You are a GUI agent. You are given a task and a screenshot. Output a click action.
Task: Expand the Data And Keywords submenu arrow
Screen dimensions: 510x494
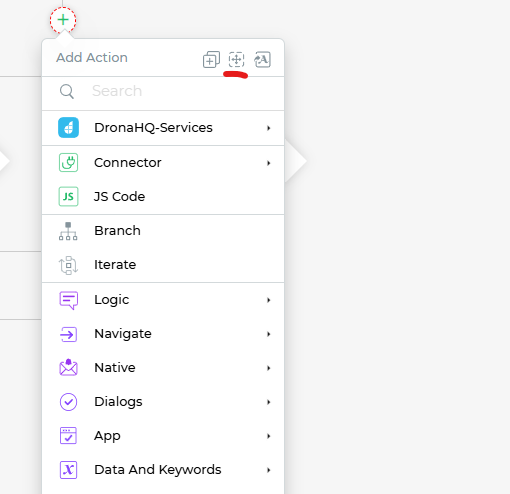[268, 470]
